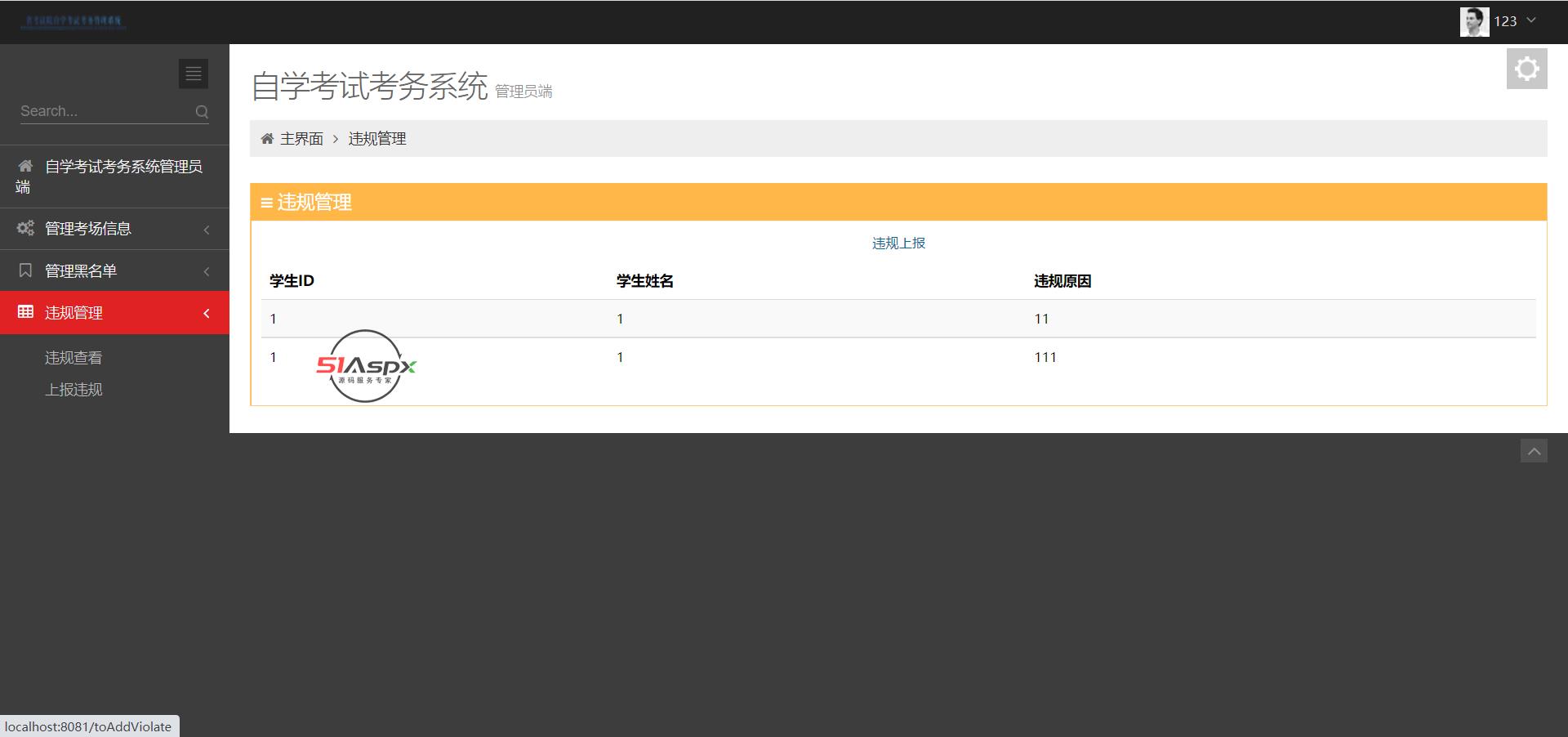Open the 管理考场信息 sidebar menu
Image resolution: width=1568 pixels, height=737 pixels.
click(114, 229)
